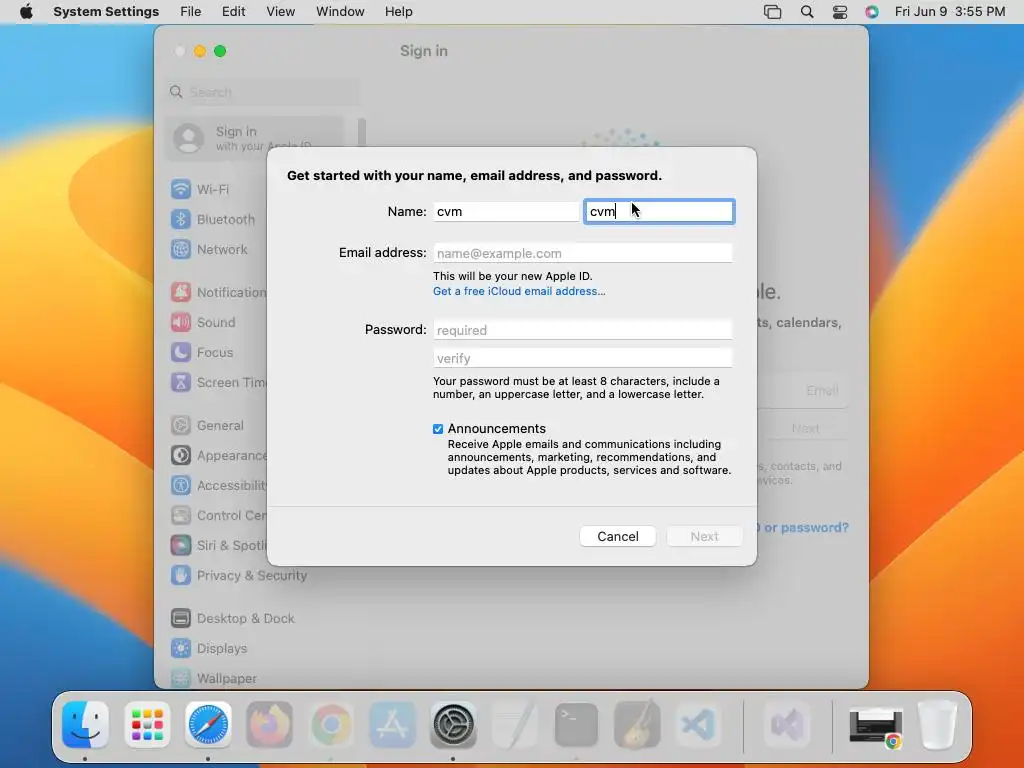Open Desktop & Dock icon
The height and width of the screenshot is (768, 1024).
pos(181,618)
